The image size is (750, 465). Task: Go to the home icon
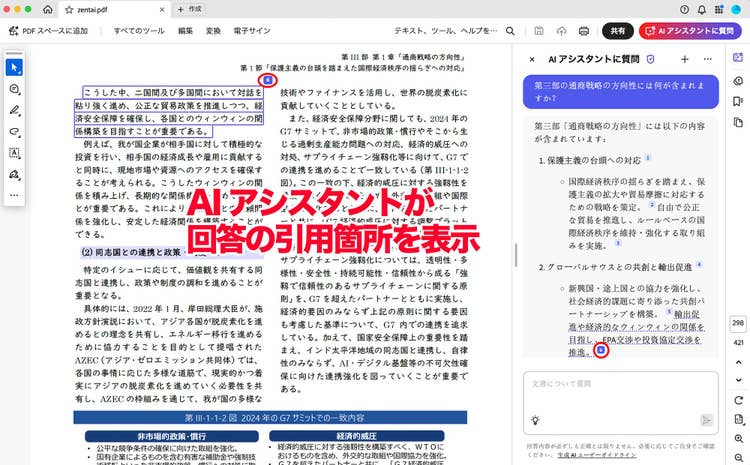point(48,9)
